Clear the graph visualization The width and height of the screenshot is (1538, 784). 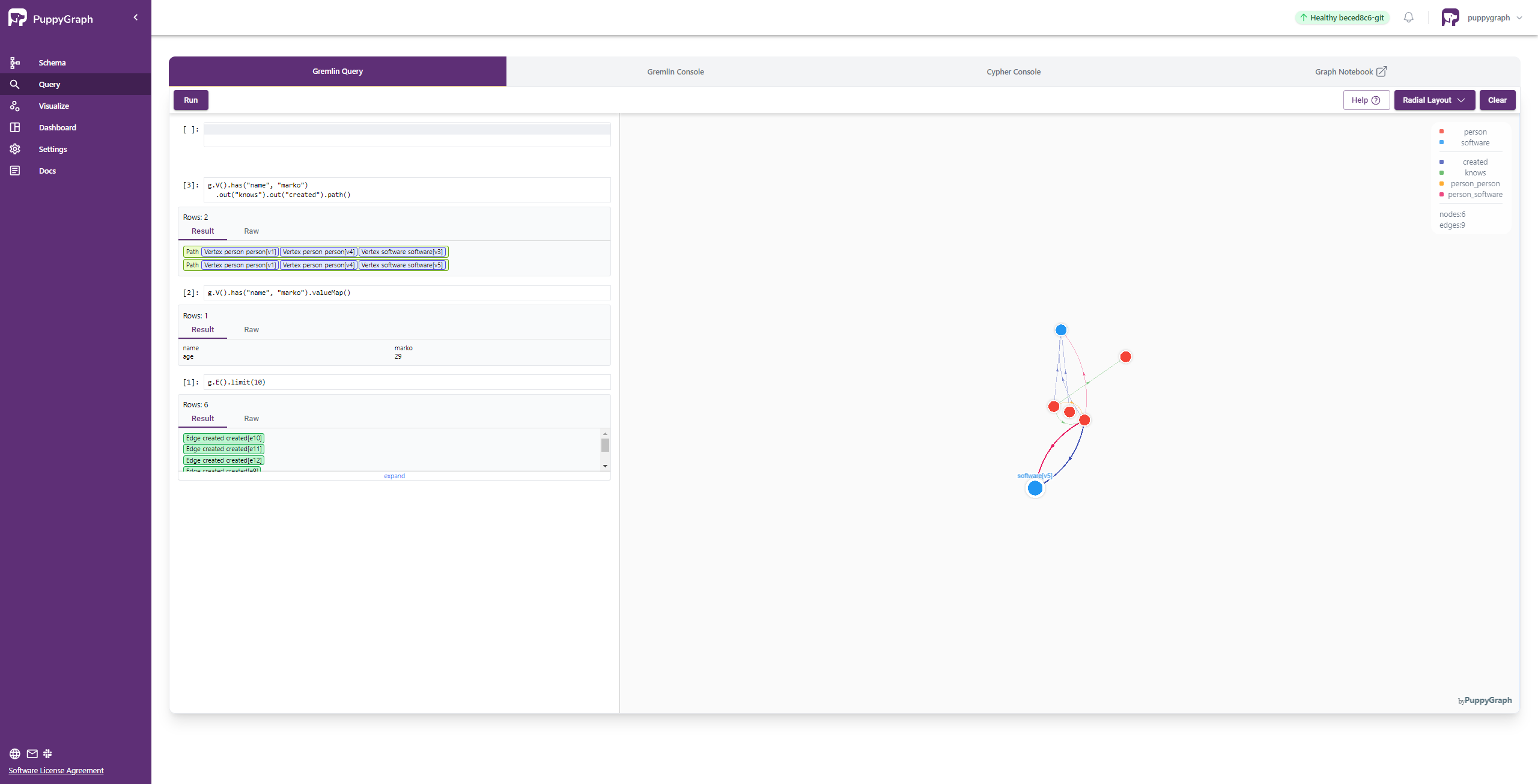1497,100
